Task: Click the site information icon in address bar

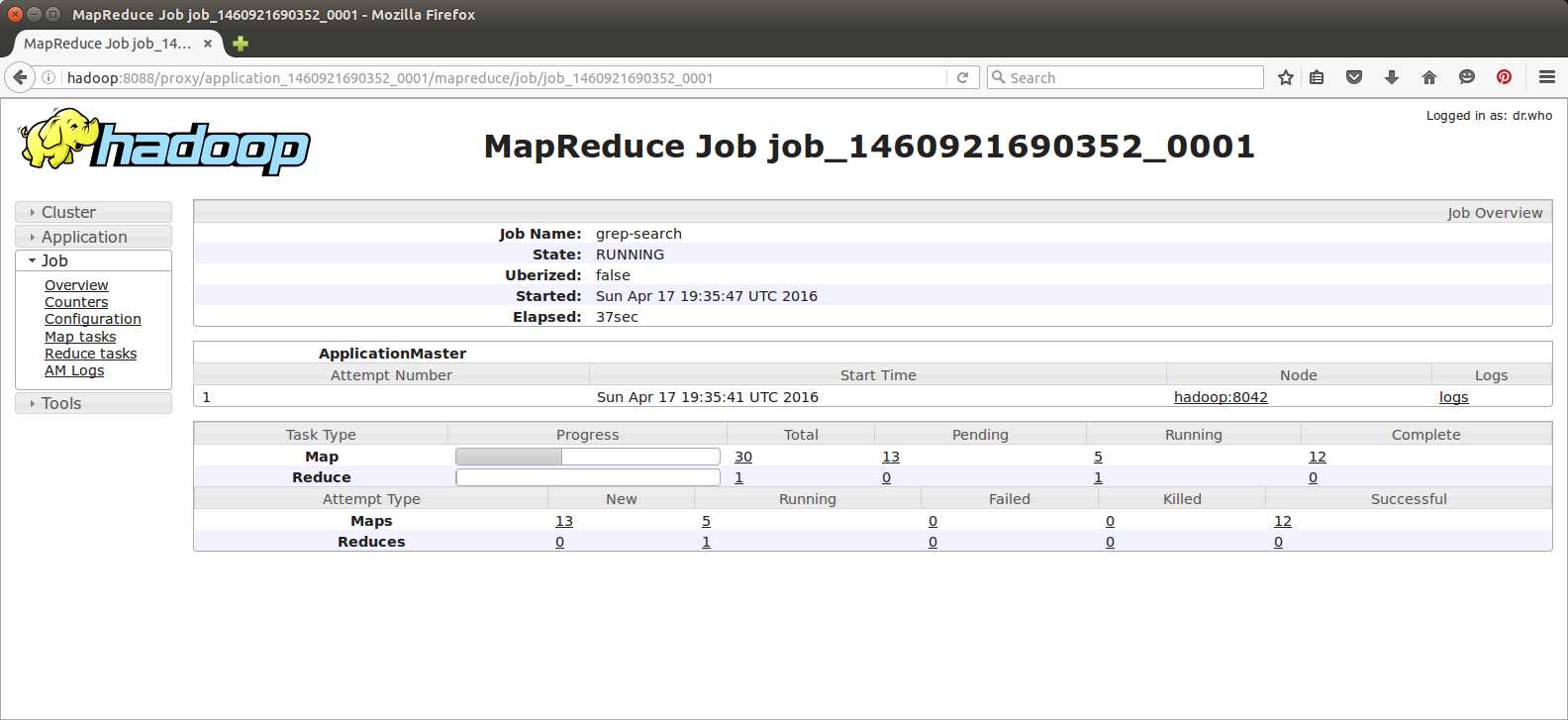Action: [x=48, y=77]
